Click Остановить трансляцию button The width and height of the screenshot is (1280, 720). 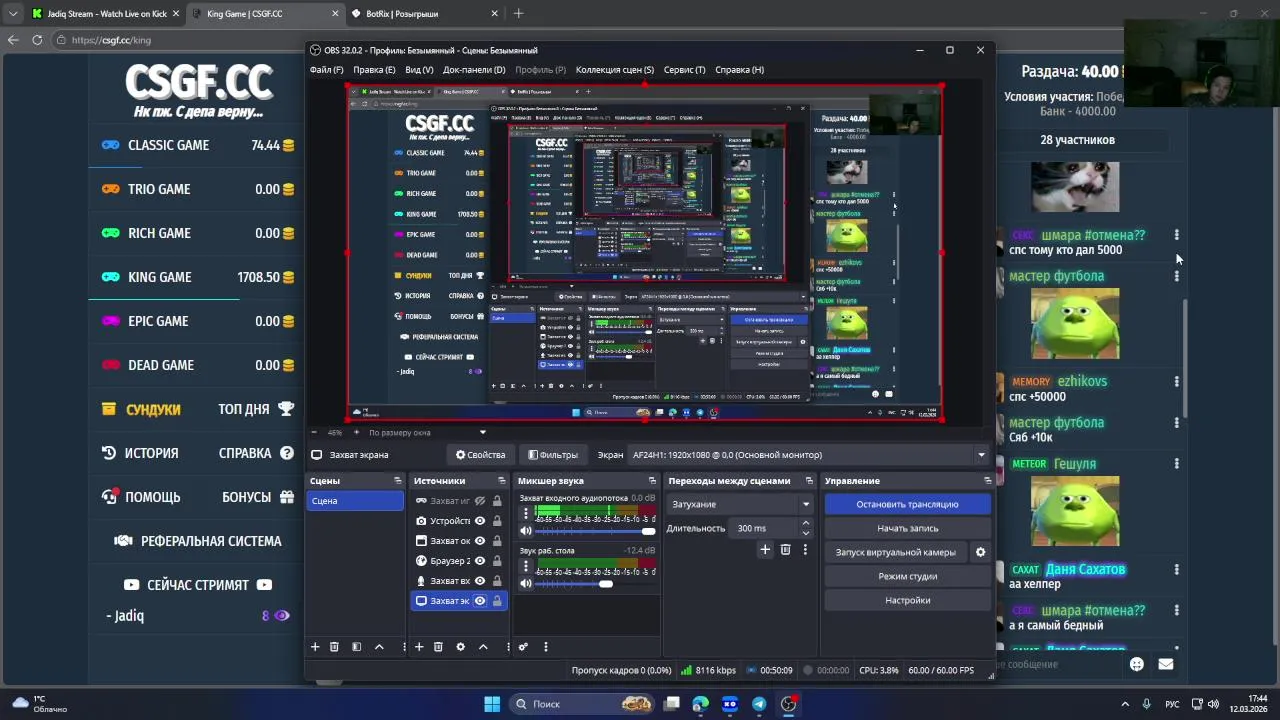[x=907, y=504]
